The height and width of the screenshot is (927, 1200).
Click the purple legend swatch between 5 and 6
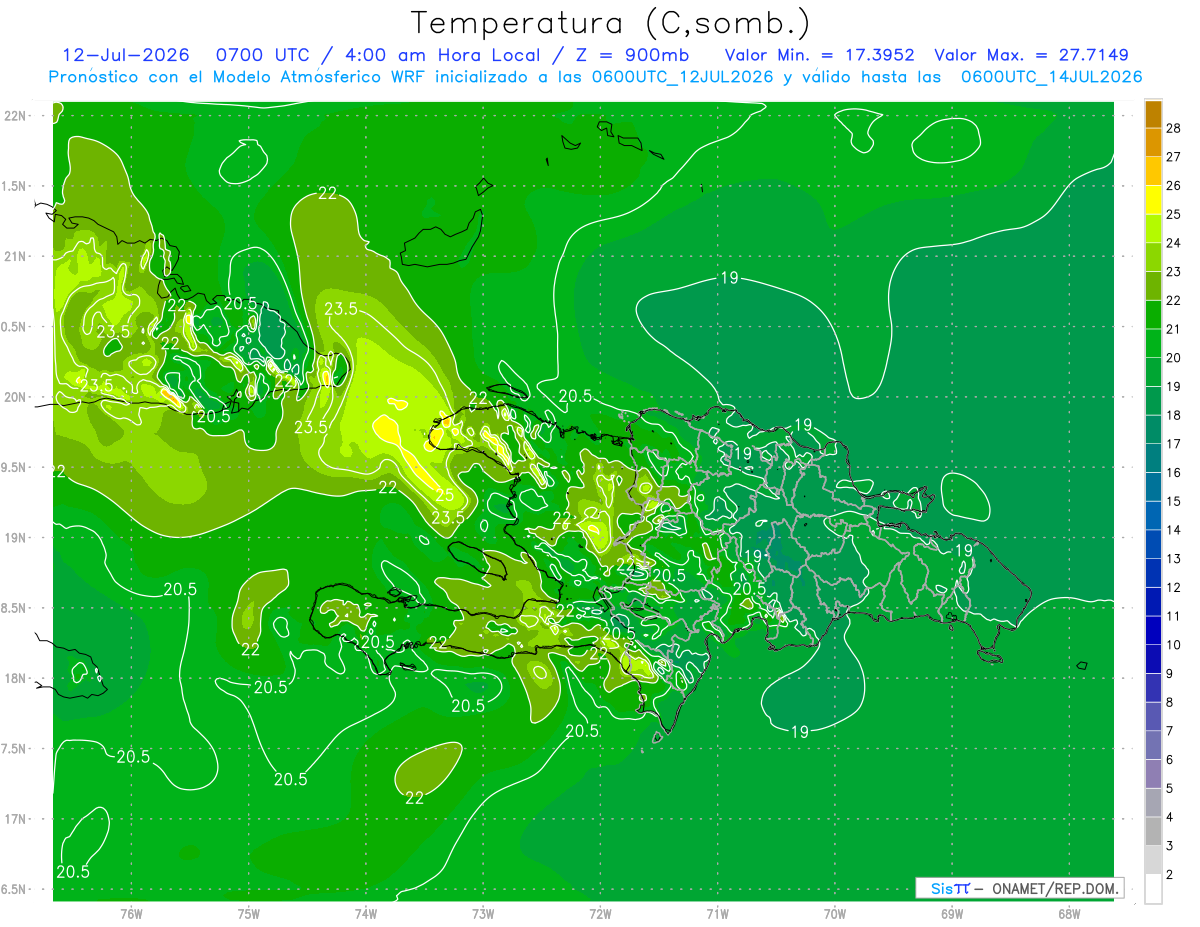[x=1153, y=774]
